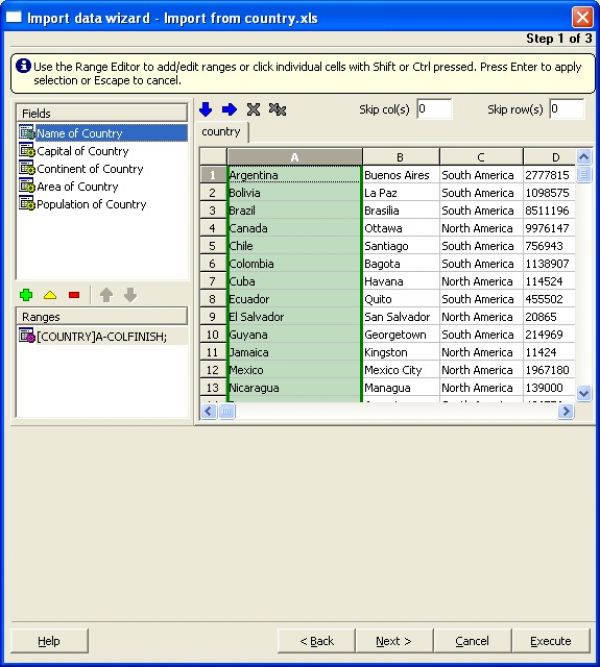Select the Population of Country field

(91, 204)
